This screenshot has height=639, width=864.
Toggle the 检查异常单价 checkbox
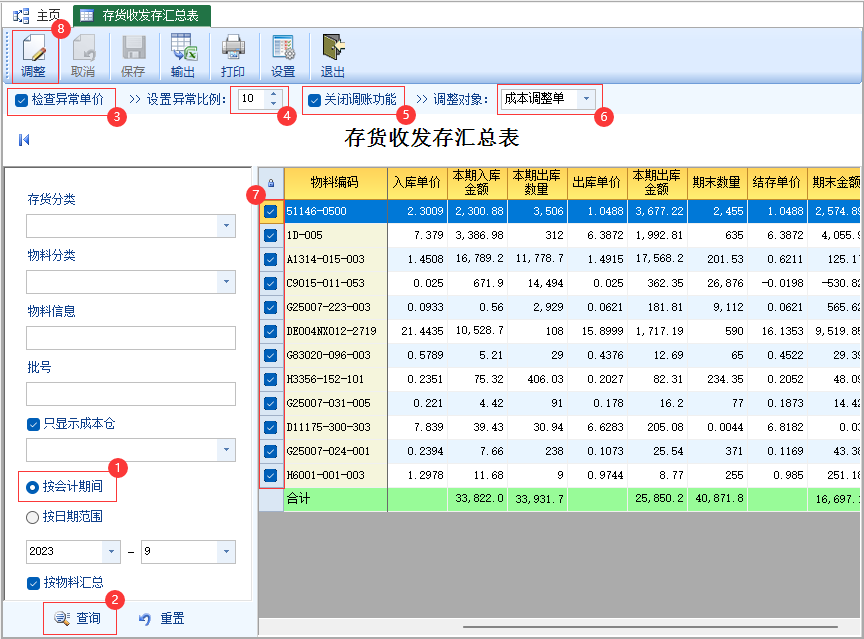pyautogui.click(x=21, y=100)
